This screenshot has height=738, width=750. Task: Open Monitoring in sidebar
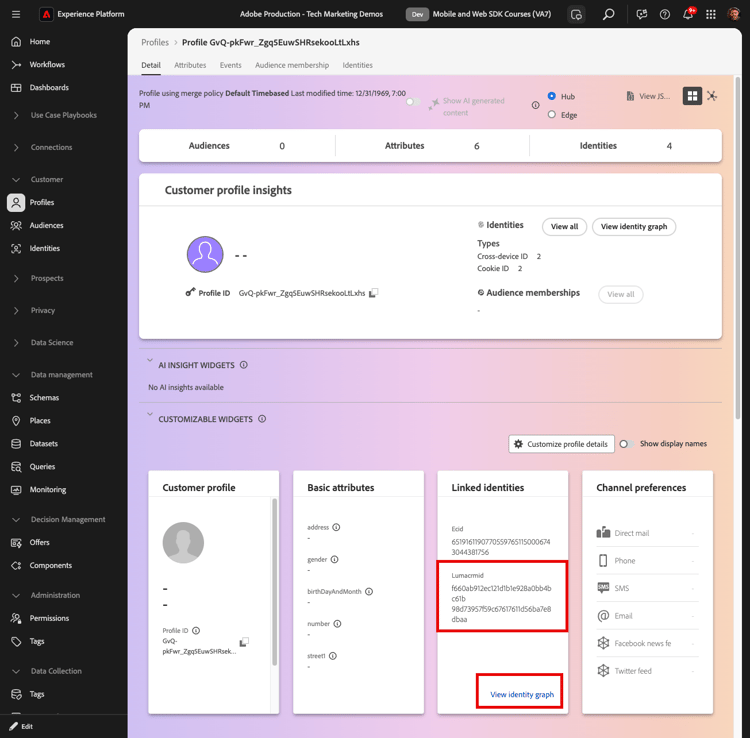point(48,489)
